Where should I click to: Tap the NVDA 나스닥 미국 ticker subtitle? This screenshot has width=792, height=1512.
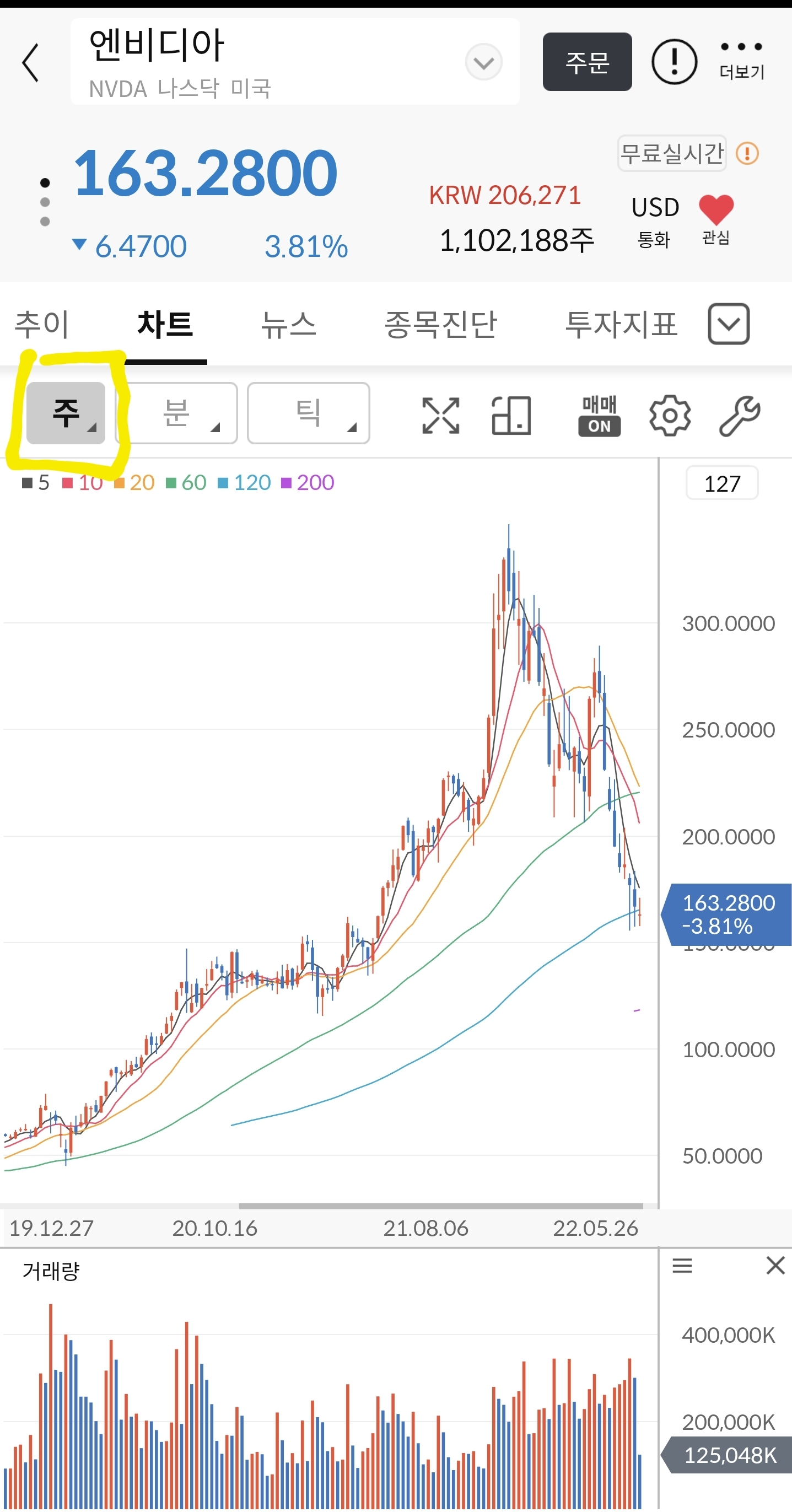click(180, 89)
